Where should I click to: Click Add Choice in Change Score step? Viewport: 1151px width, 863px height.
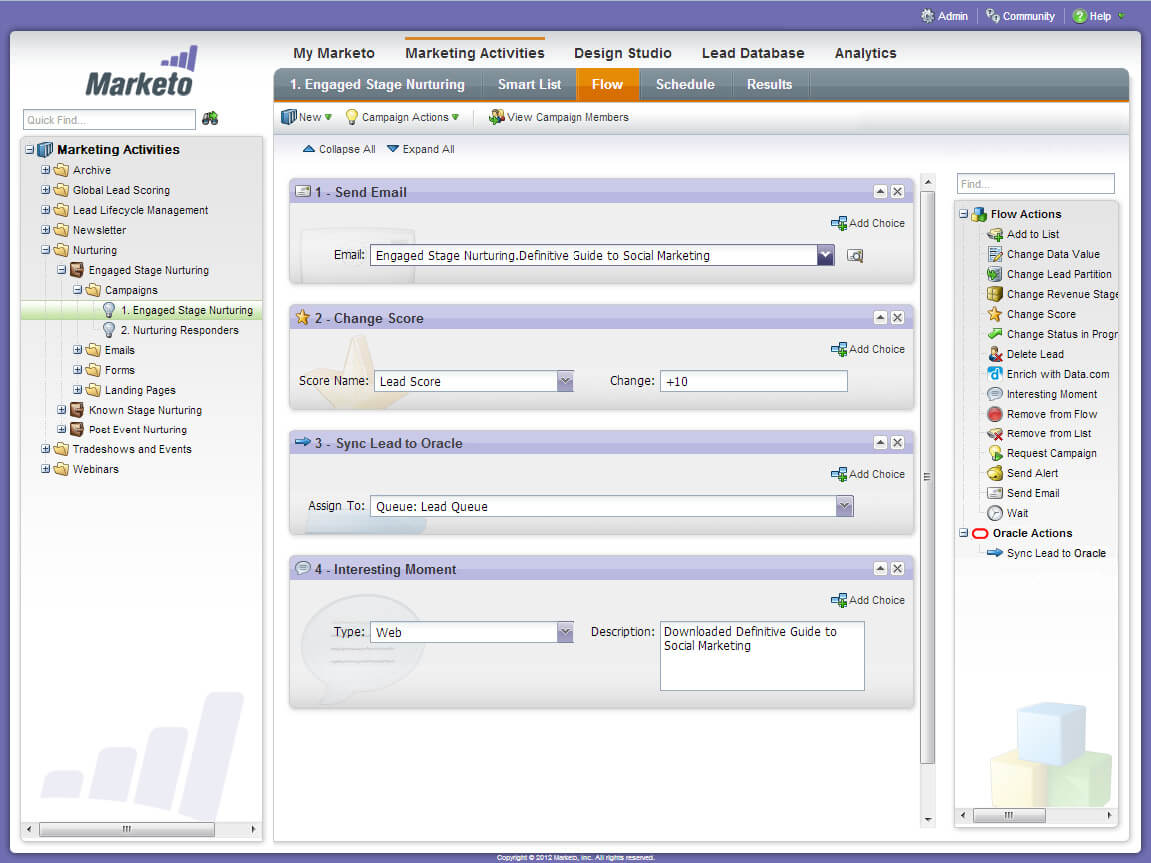[868, 349]
